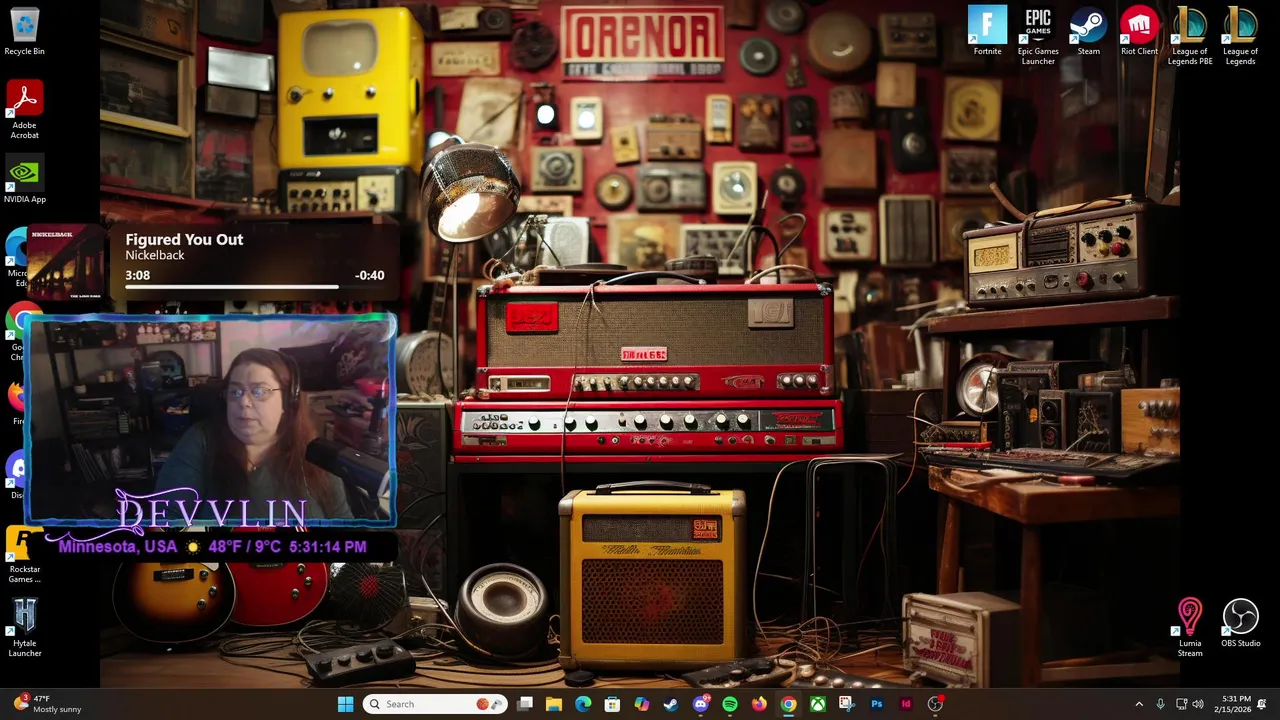Open the NVIDIA App desktop shortcut

click(x=24, y=180)
